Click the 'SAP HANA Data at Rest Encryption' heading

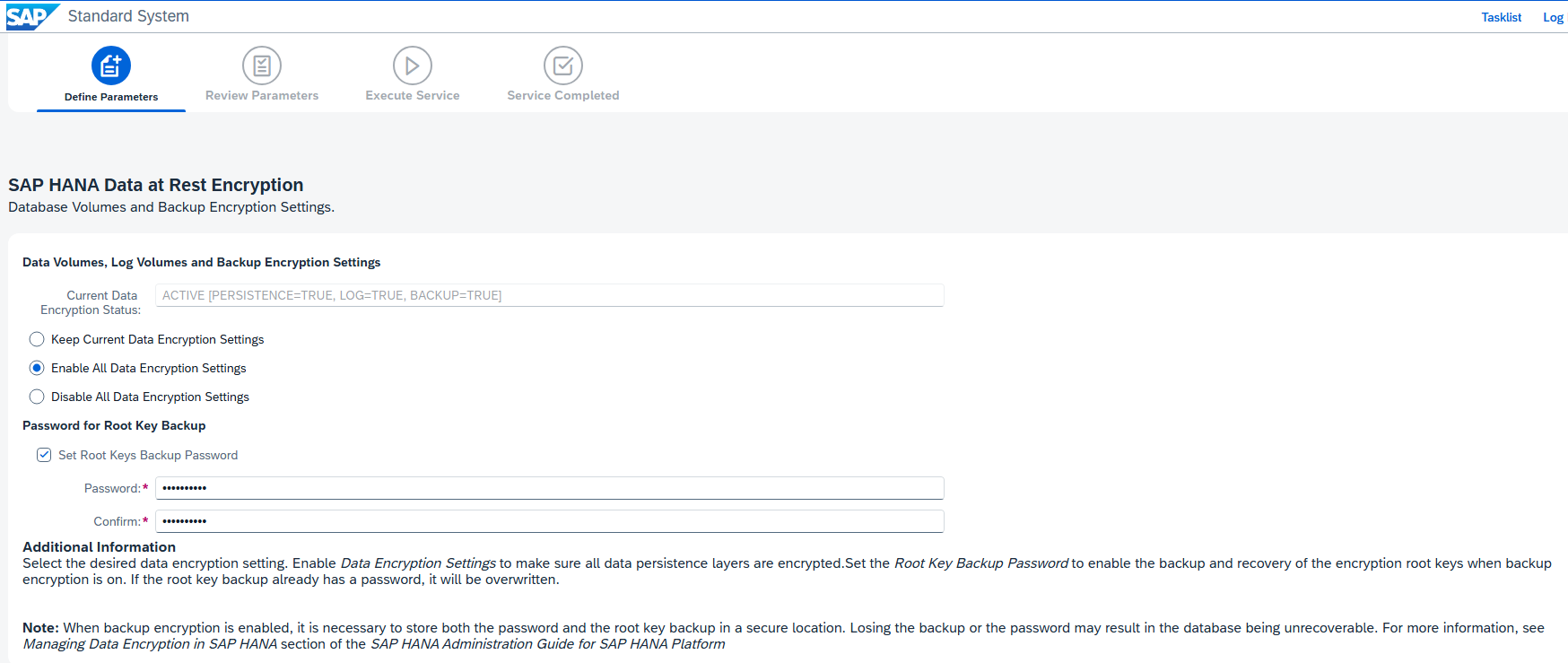click(156, 185)
